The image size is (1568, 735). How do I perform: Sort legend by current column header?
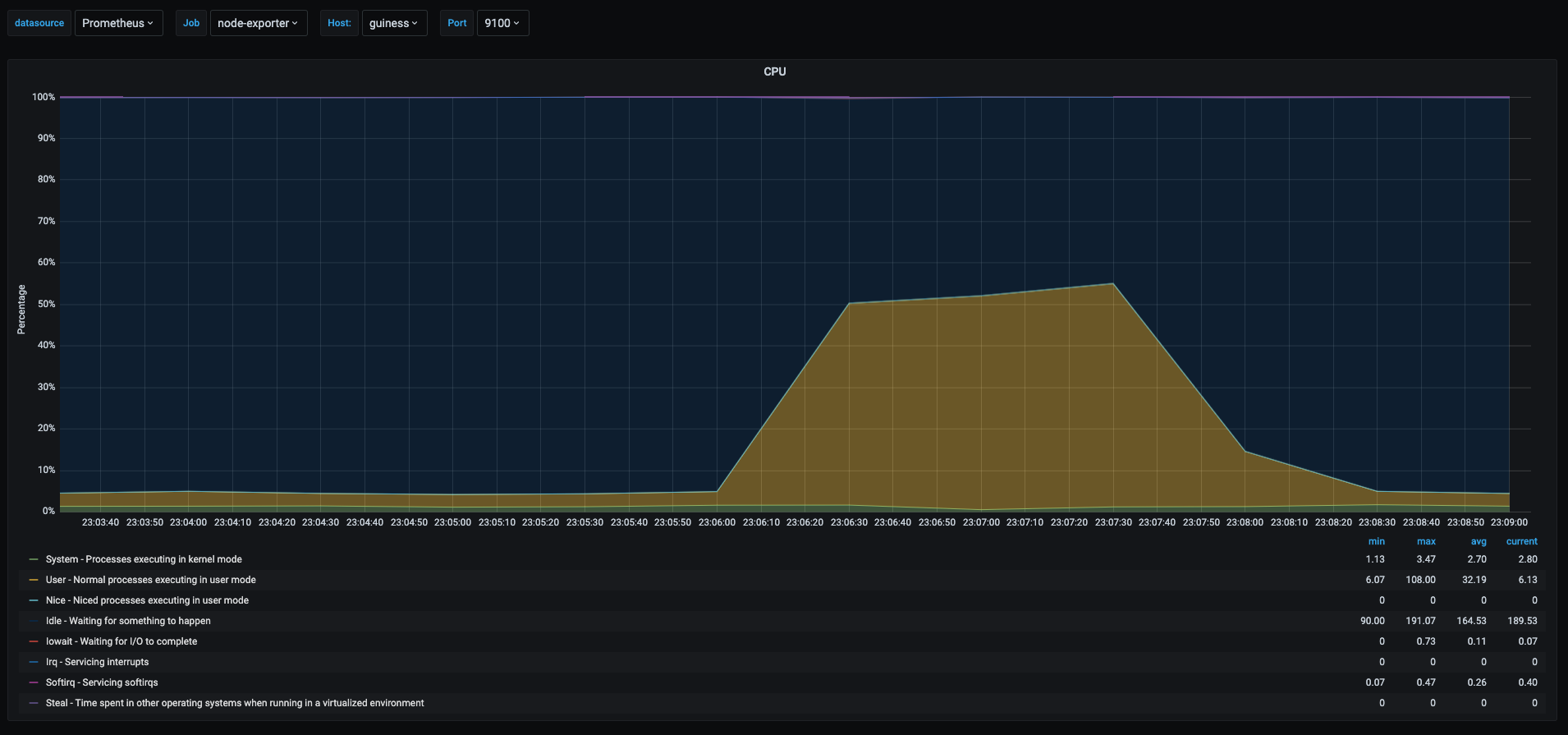[1521, 541]
